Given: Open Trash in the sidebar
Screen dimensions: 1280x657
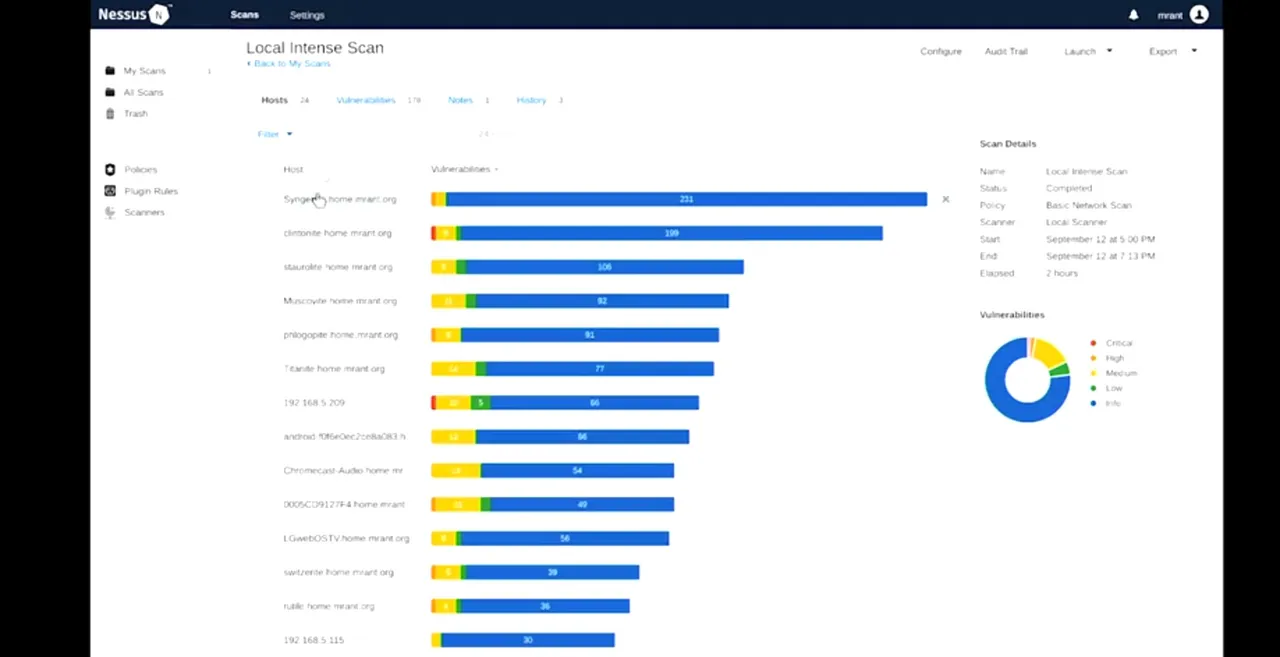Looking at the screenshot, I should [x=135, y=113].
